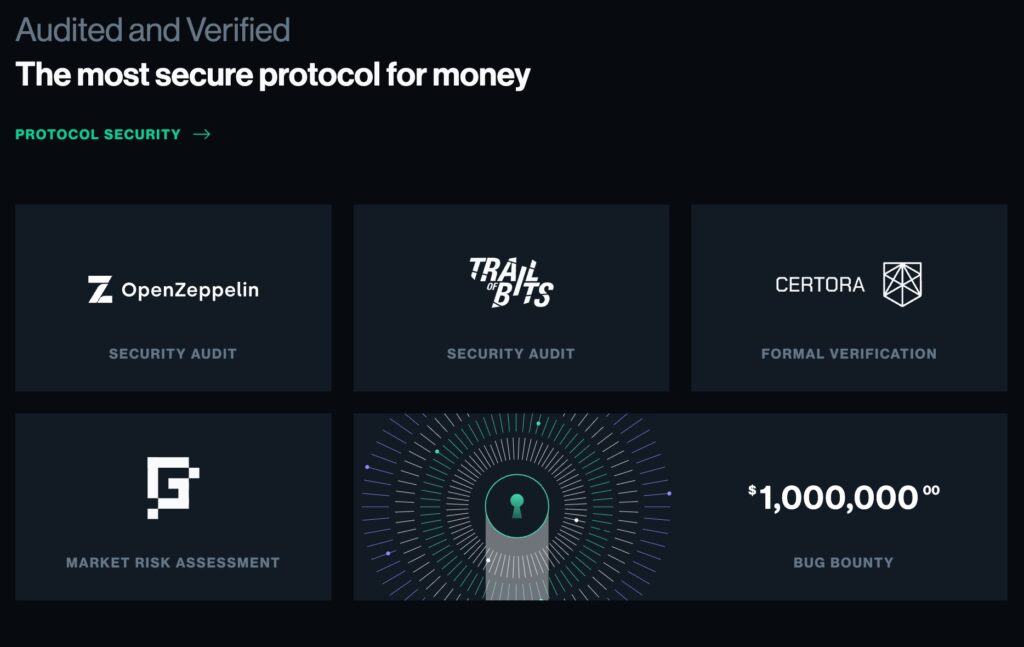The width and height of the screenshot is (1024, 647).
Task: Click the Gauntlet pixelated G logo
Action: pyautogui.click(x=173, y=488)
